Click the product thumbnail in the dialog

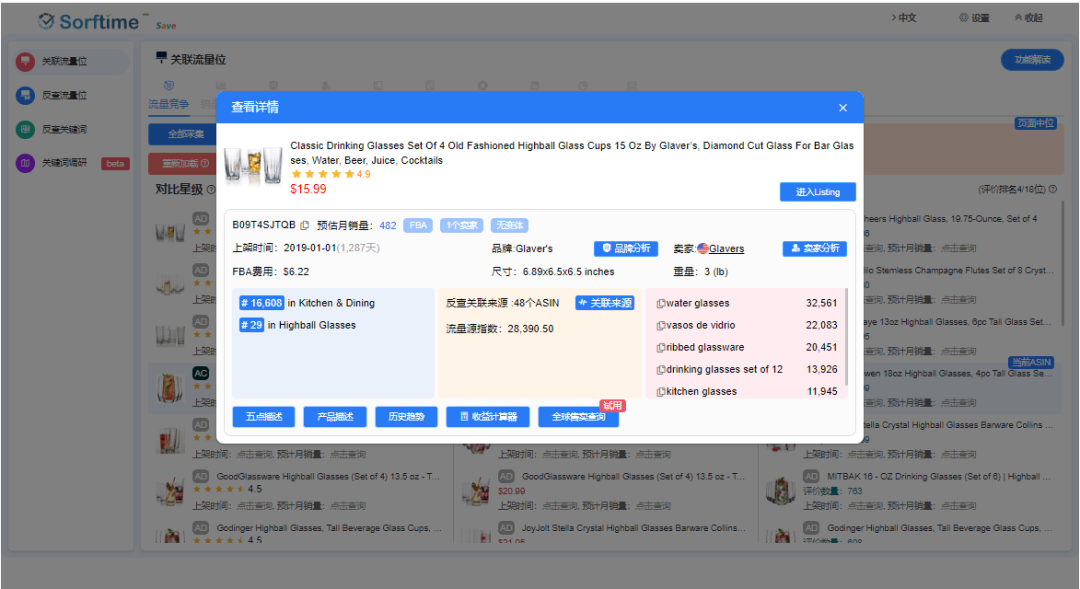point(253,166)
